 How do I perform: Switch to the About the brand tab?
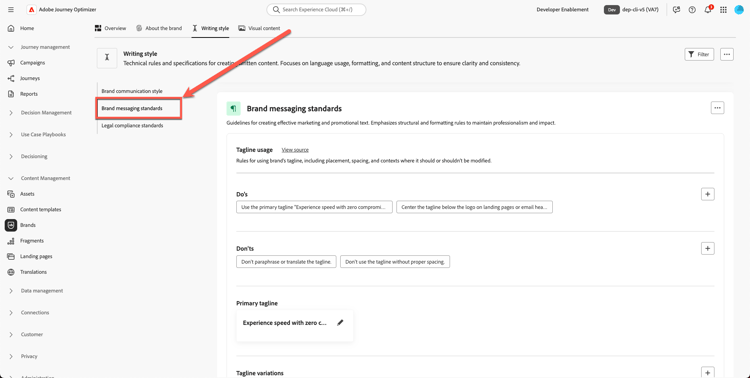pos(159,28)
